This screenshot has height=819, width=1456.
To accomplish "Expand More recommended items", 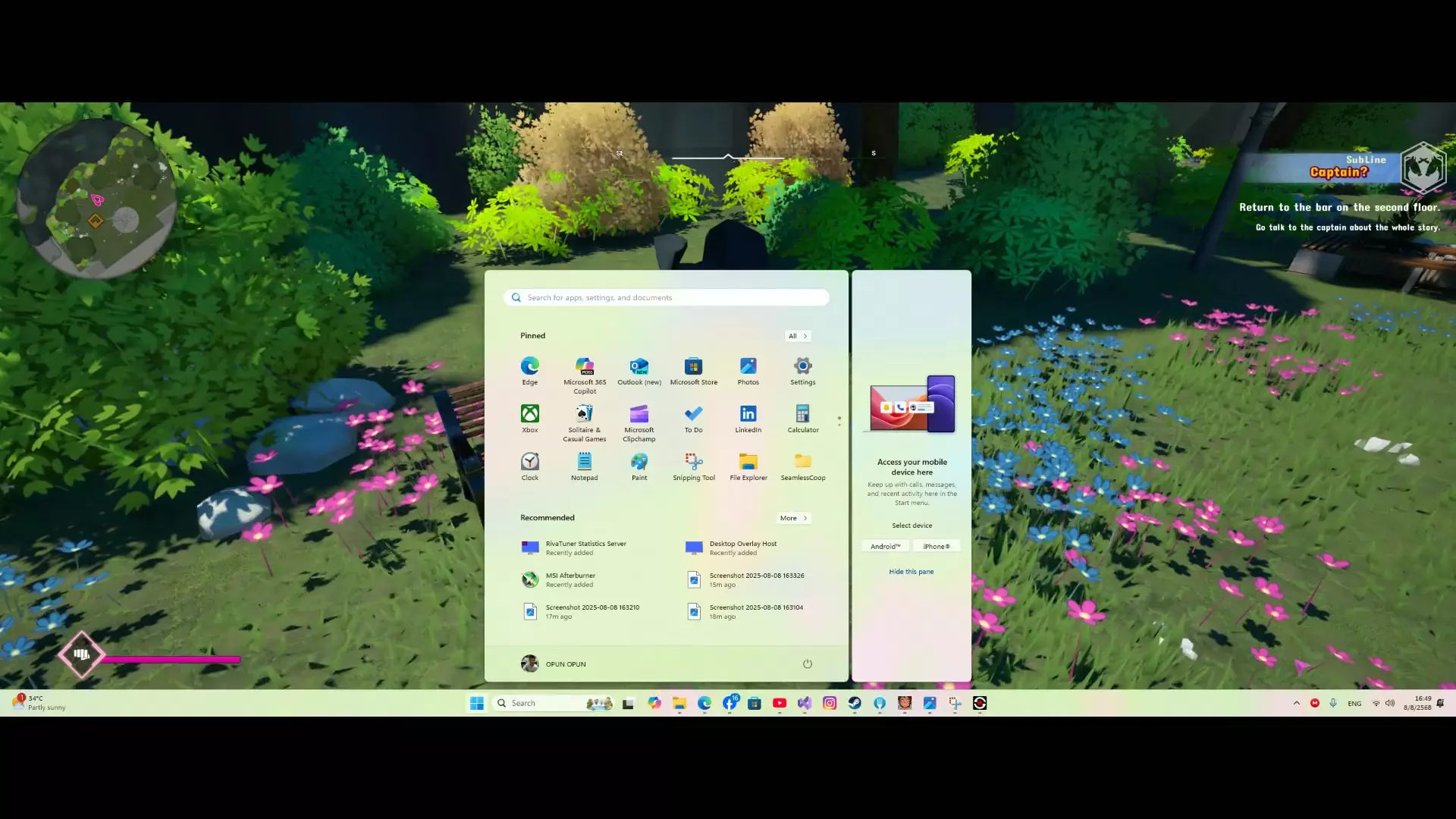I will click(x=793, y=518).
